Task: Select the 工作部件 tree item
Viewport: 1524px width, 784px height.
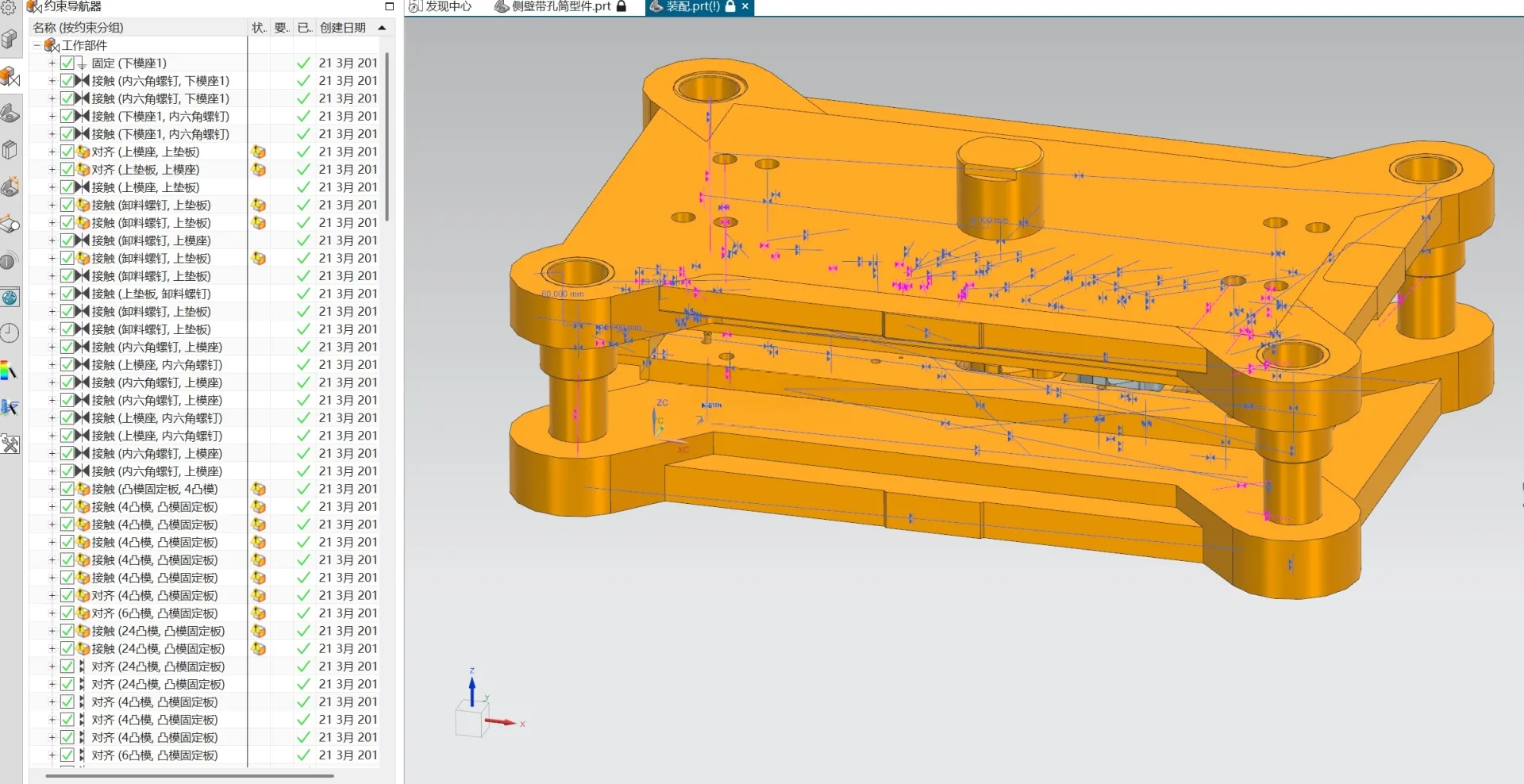Action: (x=84, y=45)
